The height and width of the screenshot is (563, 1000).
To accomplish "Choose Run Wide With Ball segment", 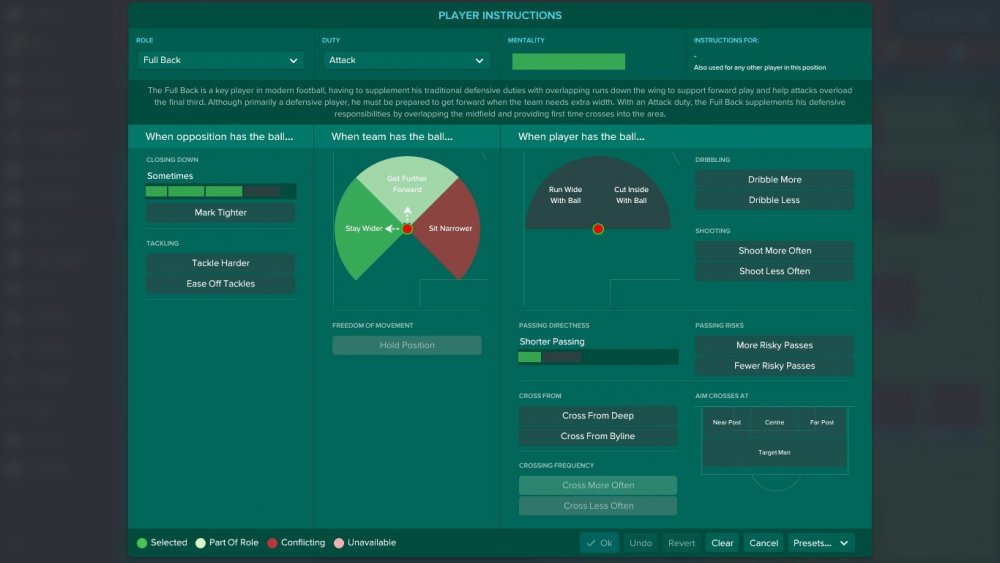I will (565, 195).
